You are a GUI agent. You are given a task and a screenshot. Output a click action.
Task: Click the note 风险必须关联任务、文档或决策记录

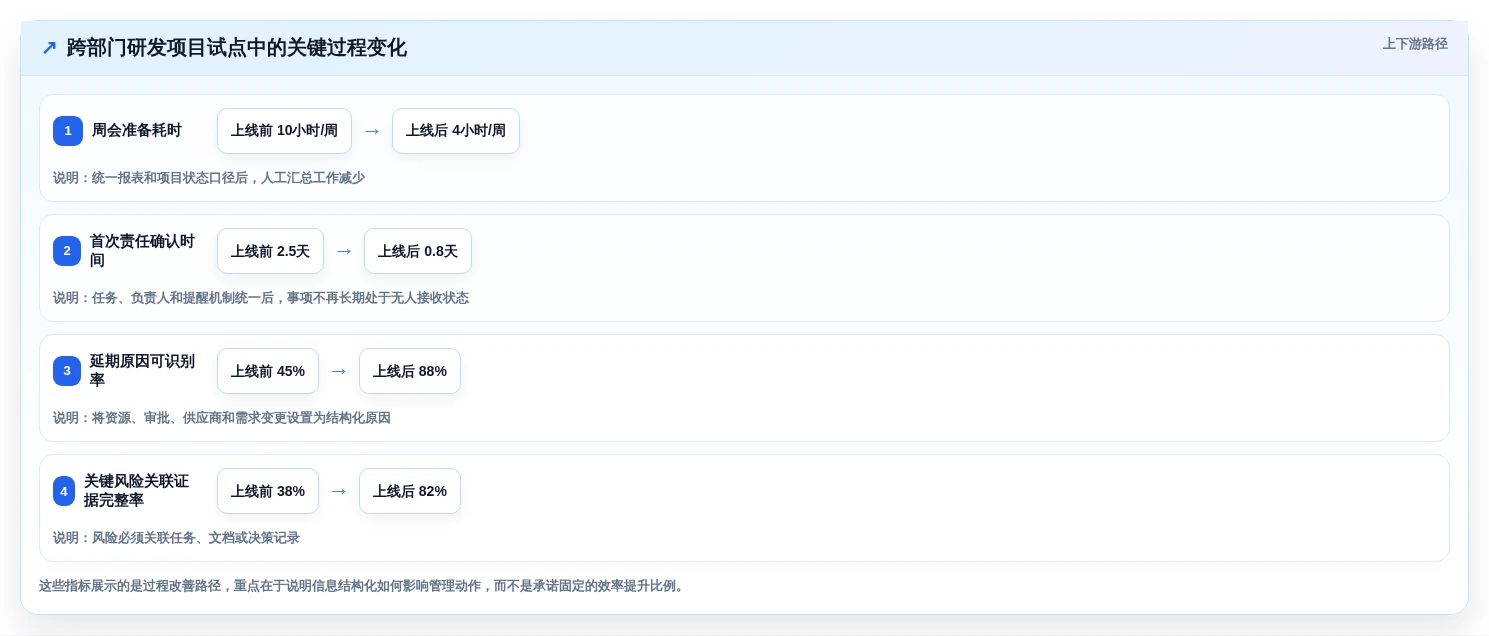click(176, 538)
